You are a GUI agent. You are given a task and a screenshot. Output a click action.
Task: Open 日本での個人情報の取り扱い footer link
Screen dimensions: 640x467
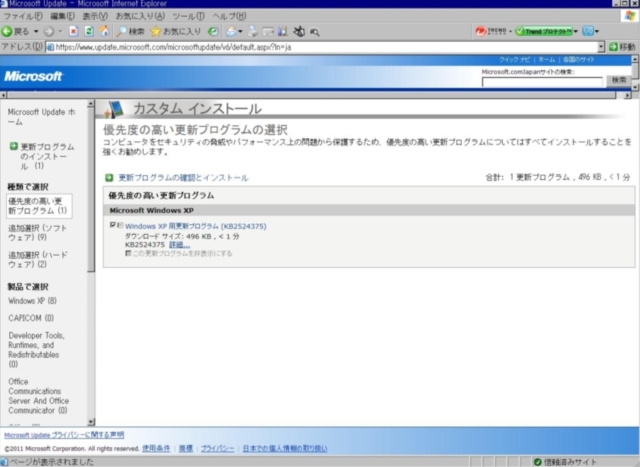pyautogui.click(x=285, y=448)
